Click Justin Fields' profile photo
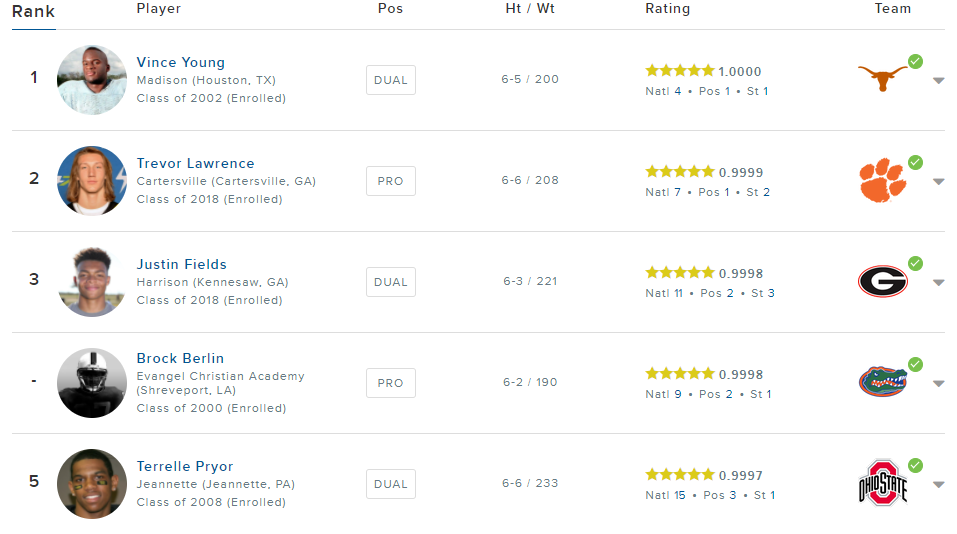 pos(91,282)
